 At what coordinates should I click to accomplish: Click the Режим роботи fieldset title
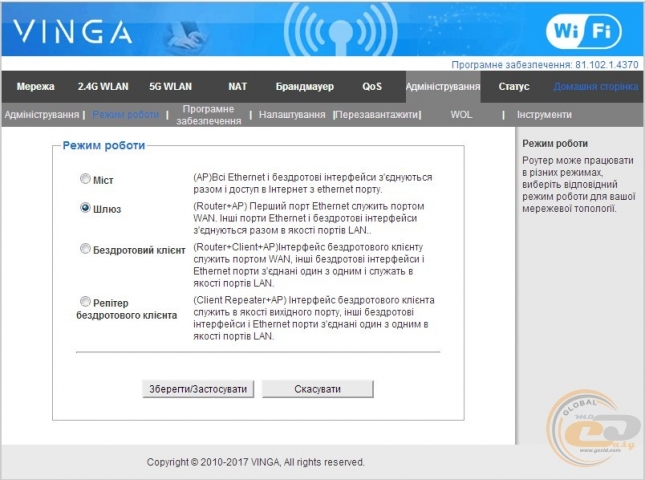pos(104,145)
